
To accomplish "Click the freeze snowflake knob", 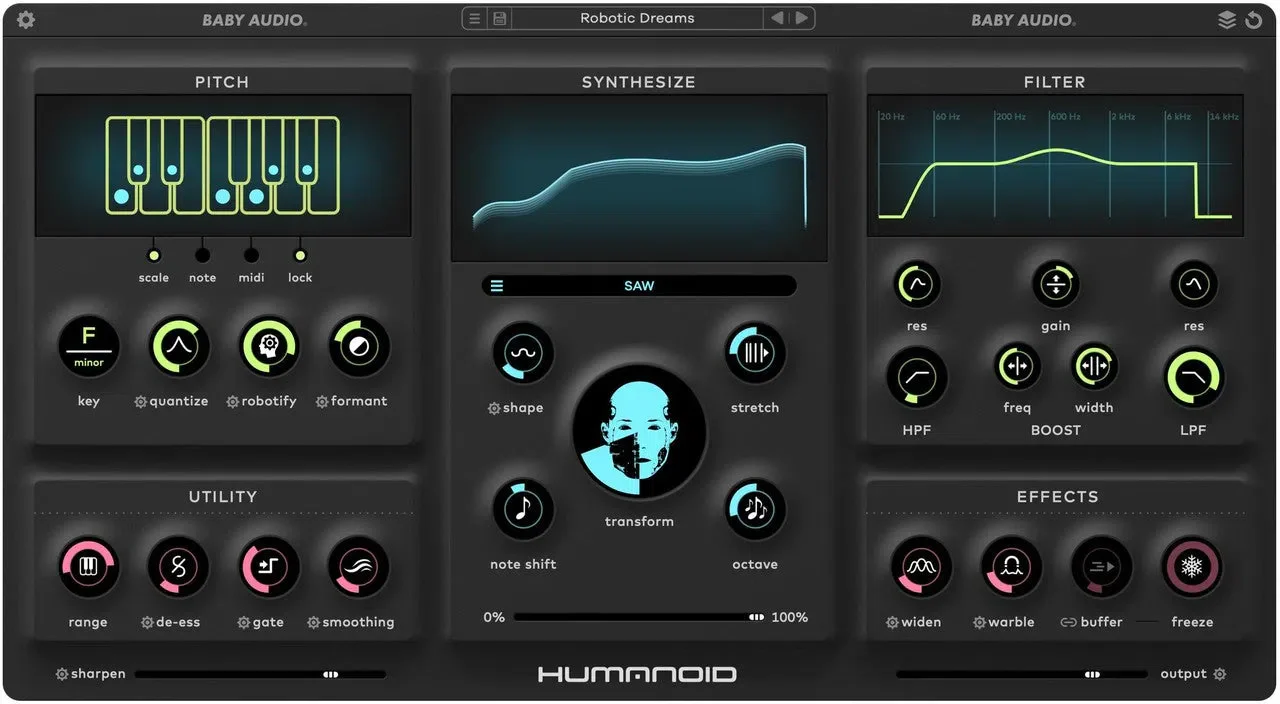I will point(1192,568).
